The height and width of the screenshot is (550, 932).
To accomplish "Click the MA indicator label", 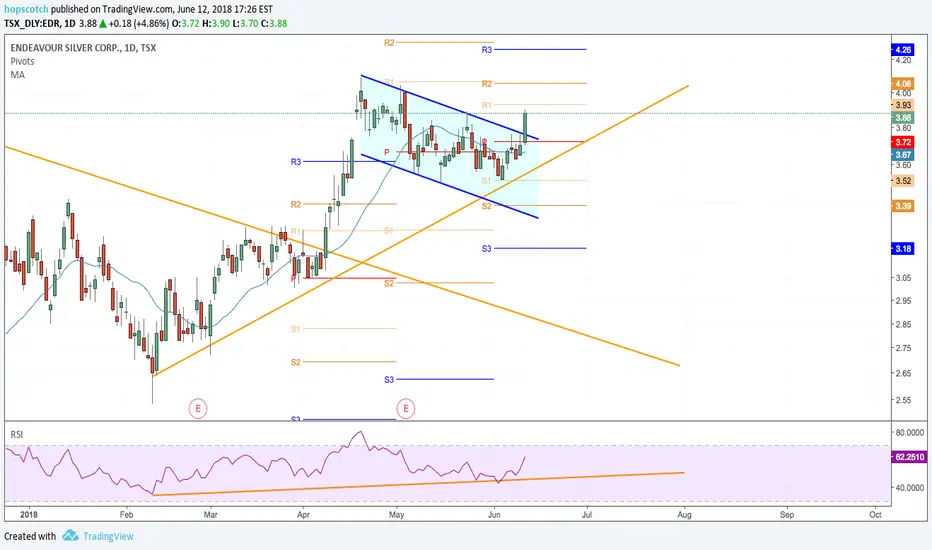I will [x=17, y=75].
